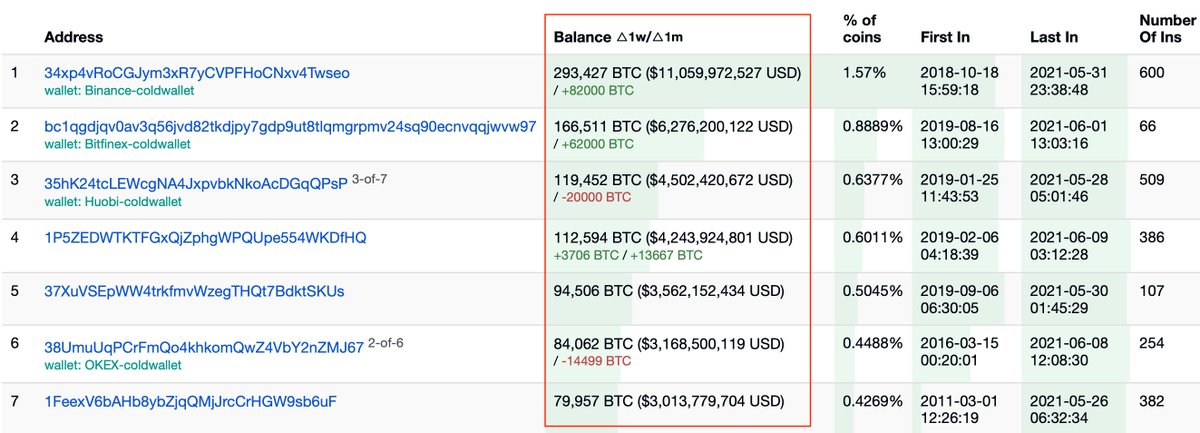Open address 34xp4vRoCGJym3xR7yCVPFHoCNxv4Twseo
1200x433 pixels.
196,73
